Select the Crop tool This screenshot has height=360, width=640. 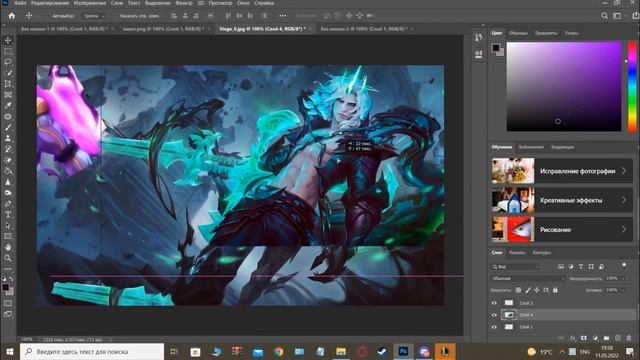click(8, 84)
